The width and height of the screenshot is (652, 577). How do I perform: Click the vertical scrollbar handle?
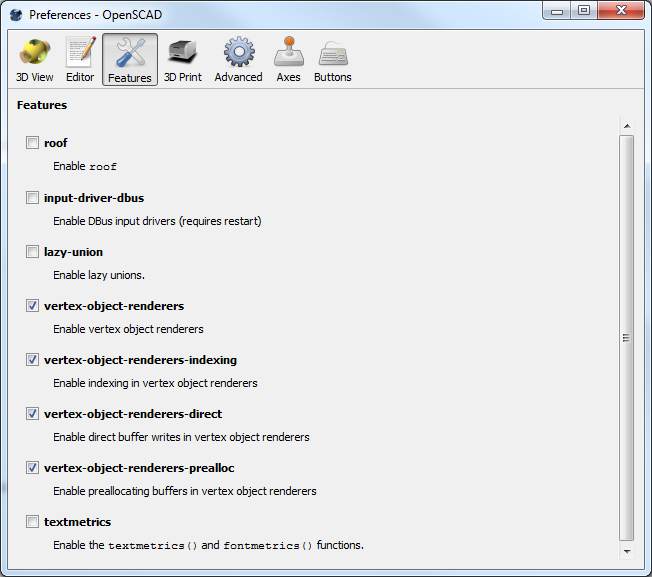click(x=627, y=338)
